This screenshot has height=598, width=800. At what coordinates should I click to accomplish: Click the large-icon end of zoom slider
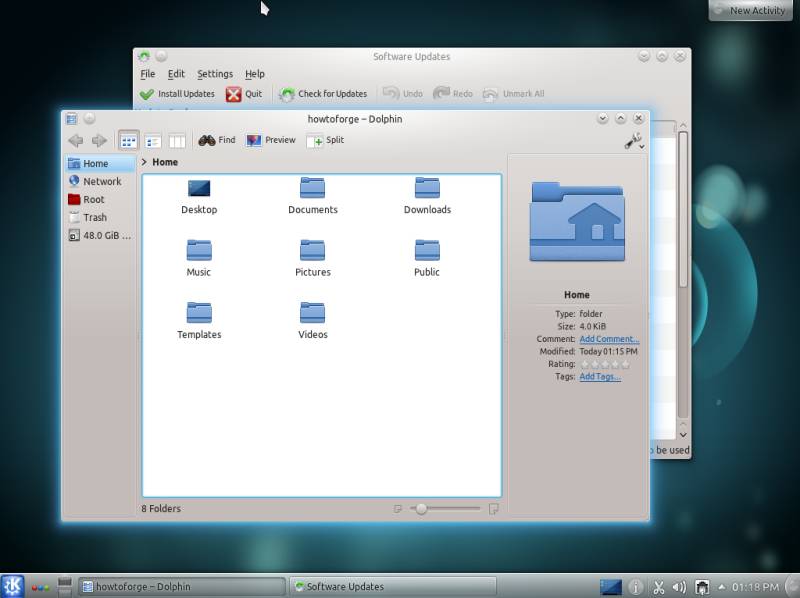tap(493, 509)
